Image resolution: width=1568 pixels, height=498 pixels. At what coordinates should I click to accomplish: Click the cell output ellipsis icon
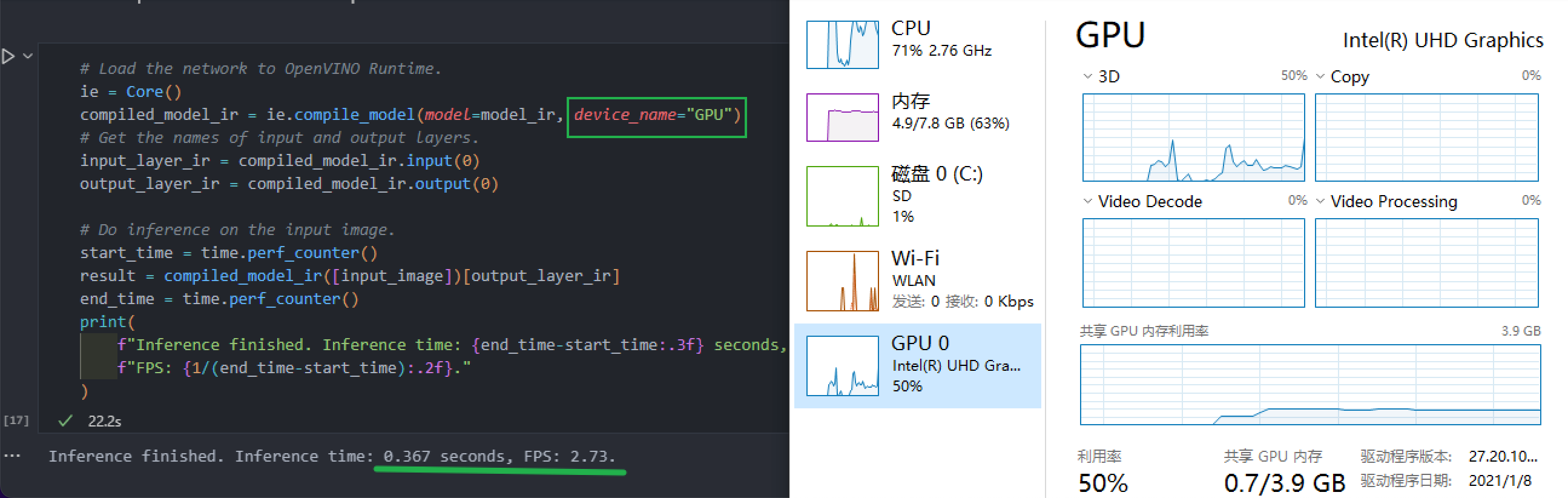12,456
